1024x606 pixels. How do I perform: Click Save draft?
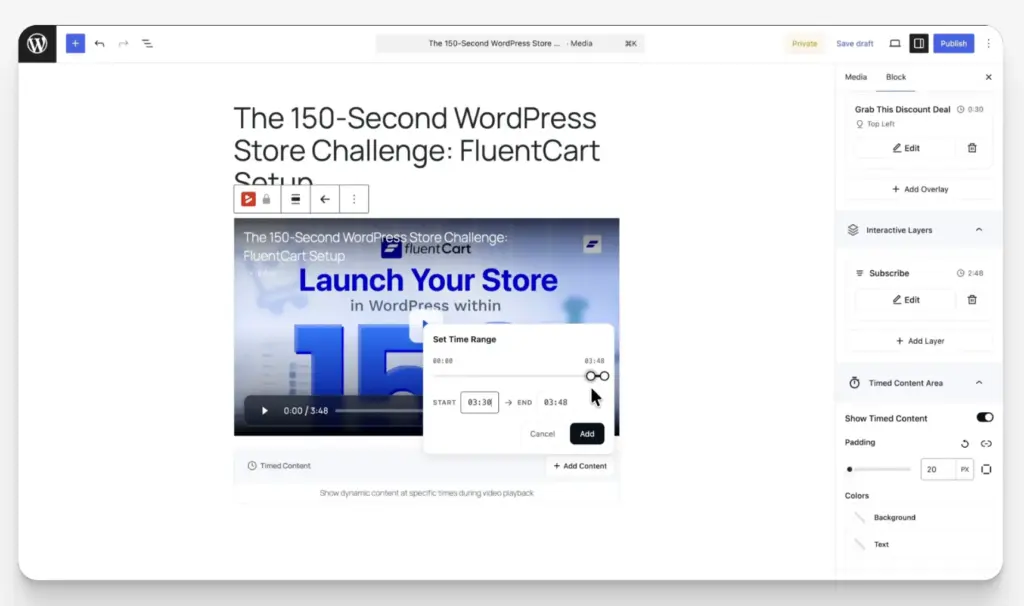[855, 44]
